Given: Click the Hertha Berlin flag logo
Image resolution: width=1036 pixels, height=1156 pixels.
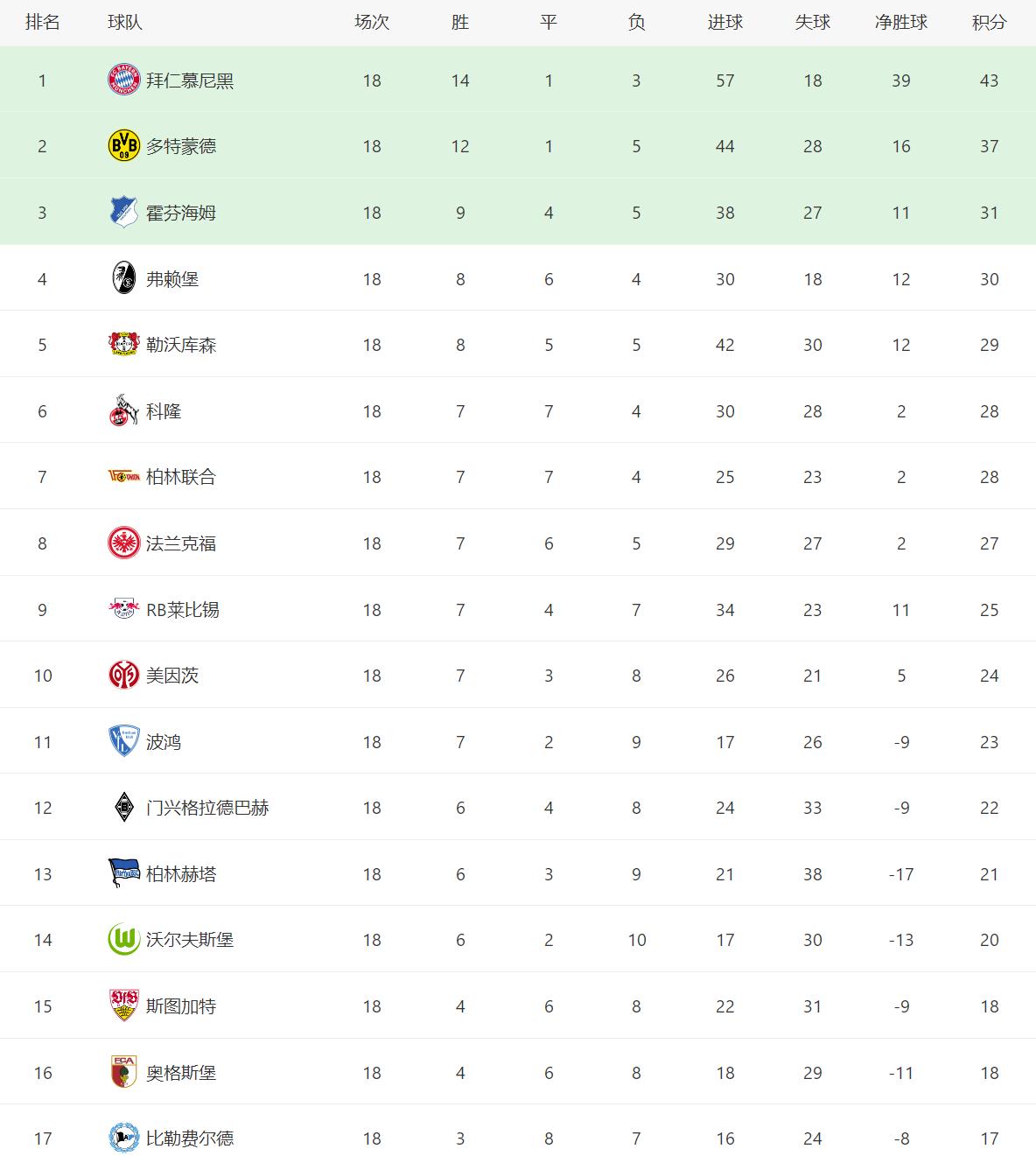Looking at the screenshot, I should (123, 873).
